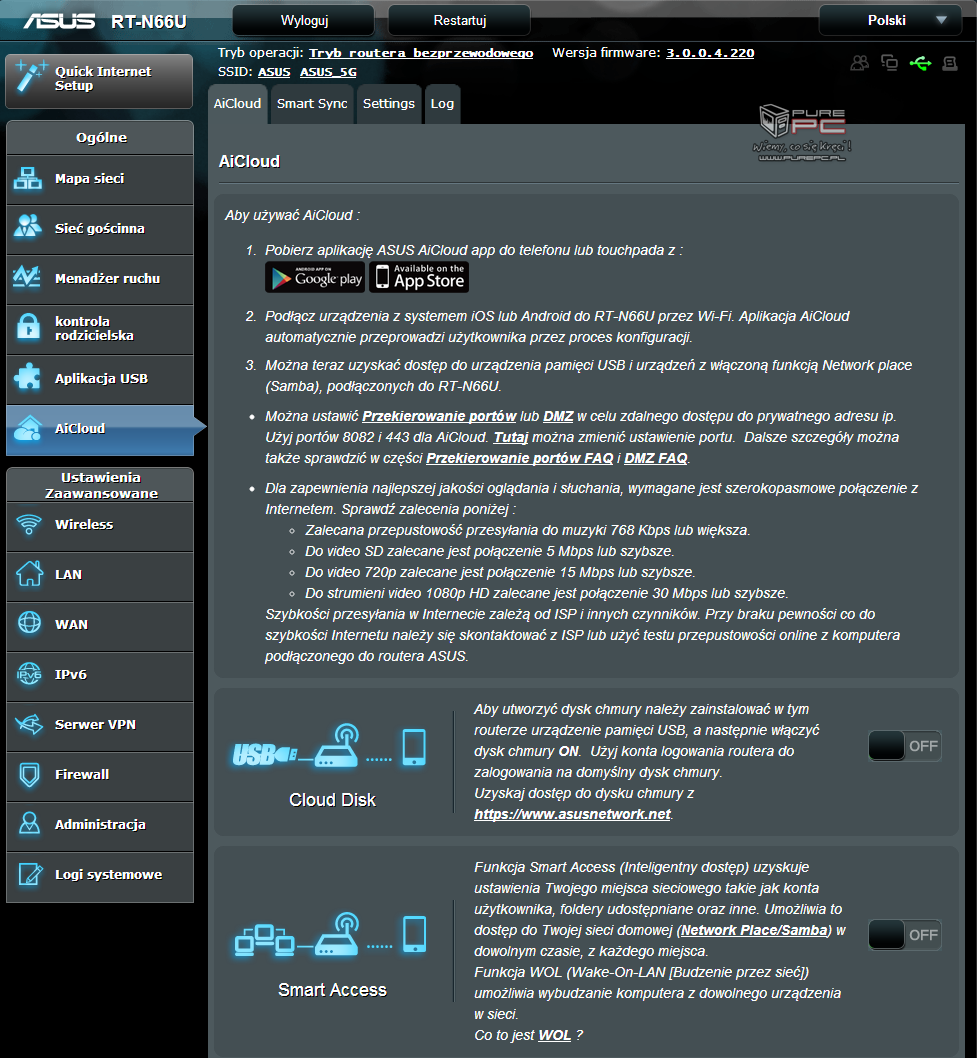
Task: Click the Quick Internet Setup wand icon
Action: click(x=30, y=76)
